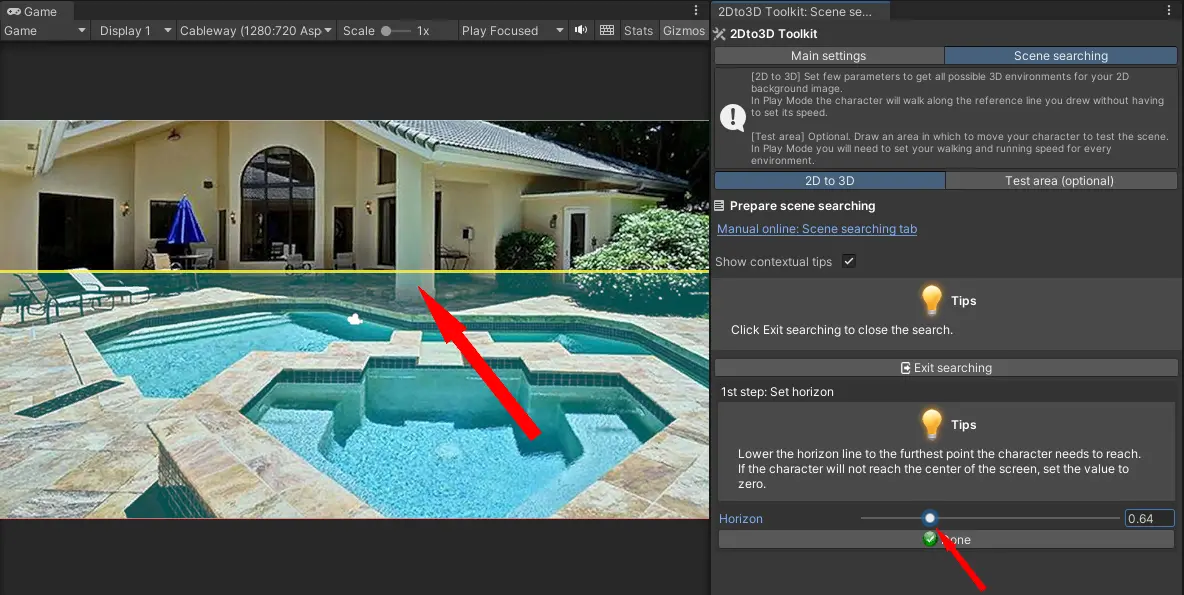The height and width of the screenshot is (595, 1184).
Task: Click the lightbulb icon above Exit searching
Action: pyautogui.click(x=931, y=300)
